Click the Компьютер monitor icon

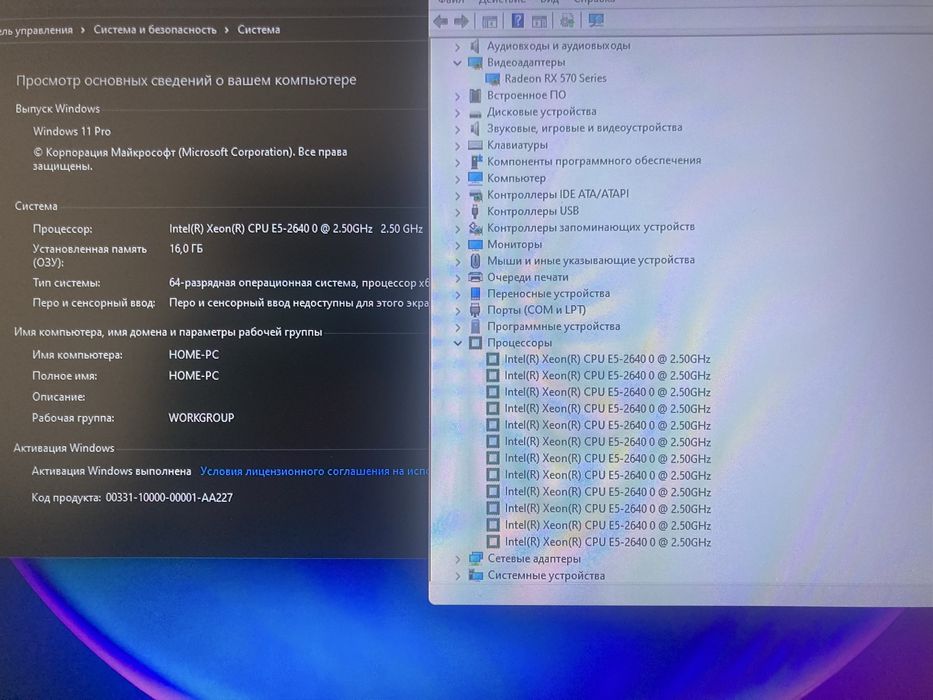tap(475, 177)
